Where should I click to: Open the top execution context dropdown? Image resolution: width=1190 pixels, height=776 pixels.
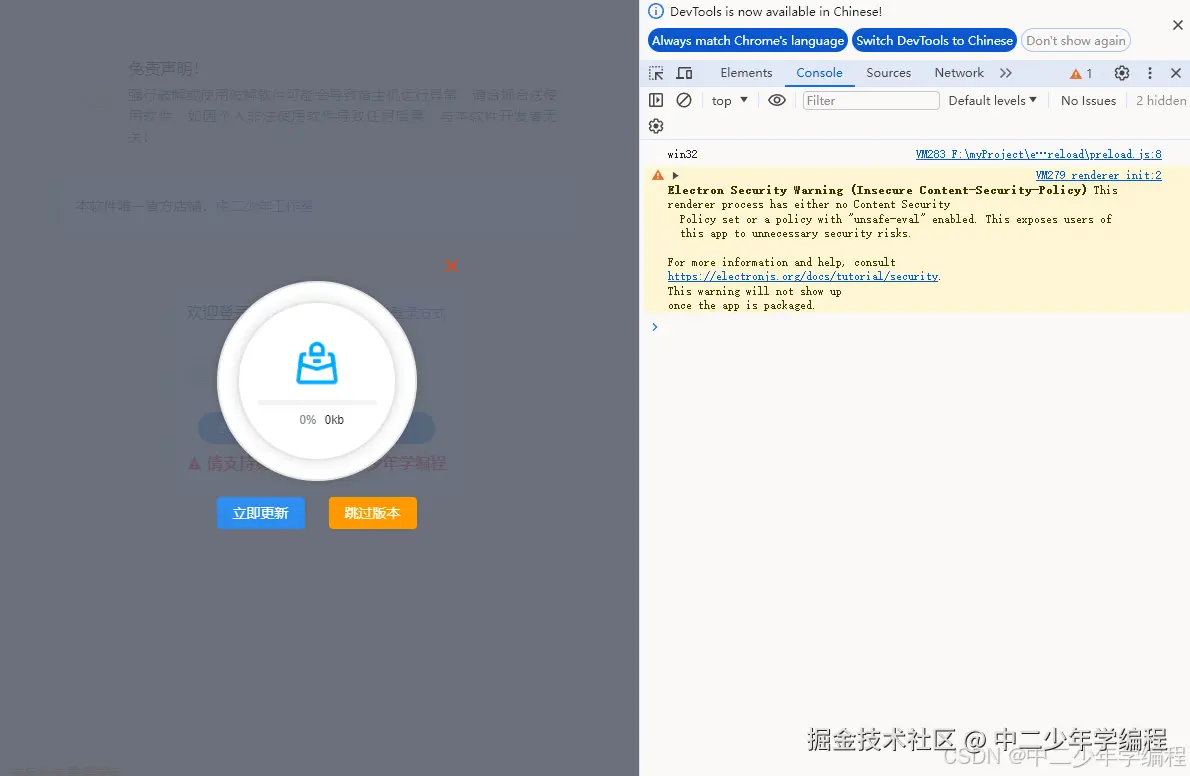pos(729,100)
